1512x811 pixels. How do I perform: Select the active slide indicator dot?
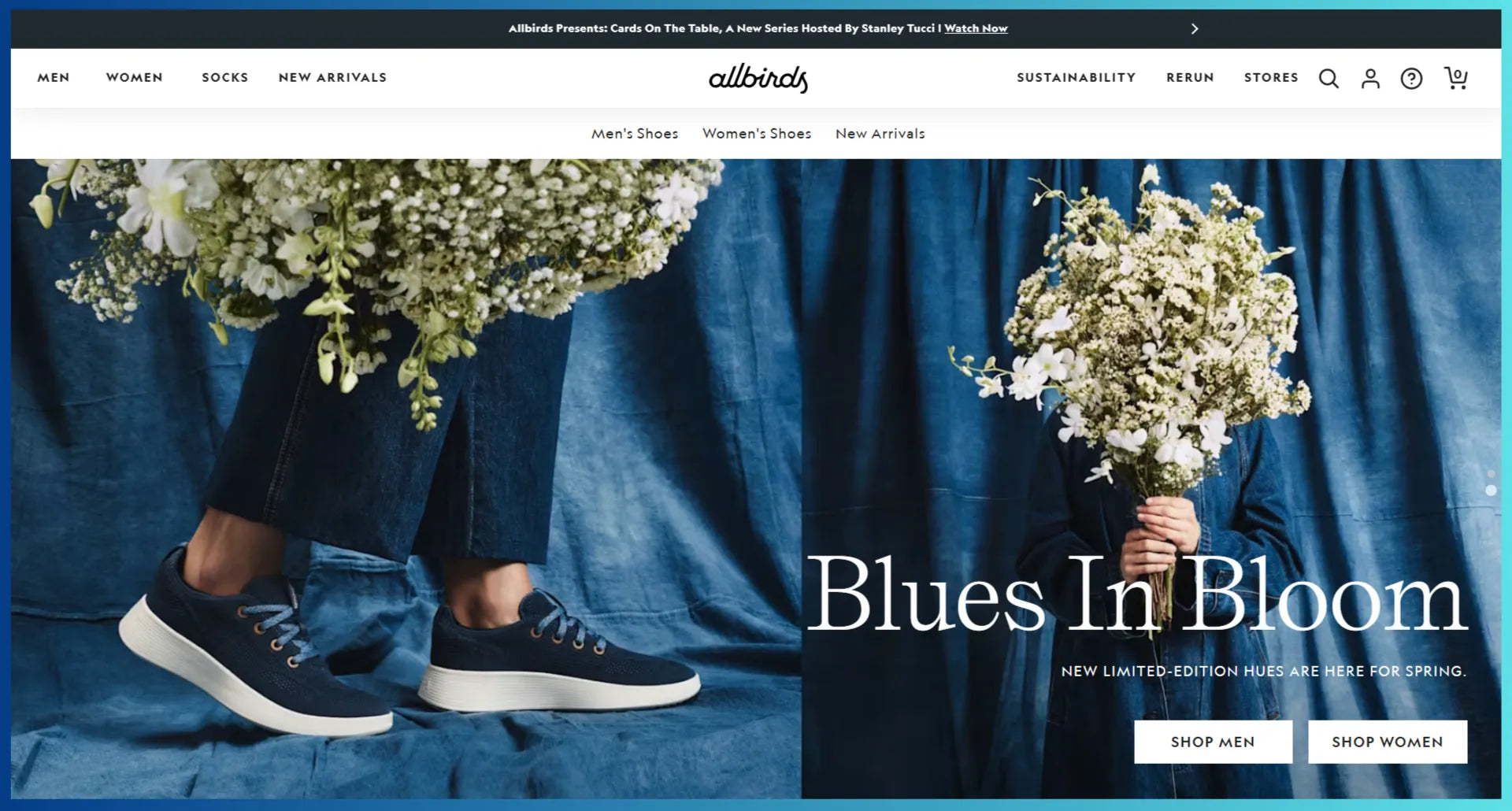click(1491, 490)
